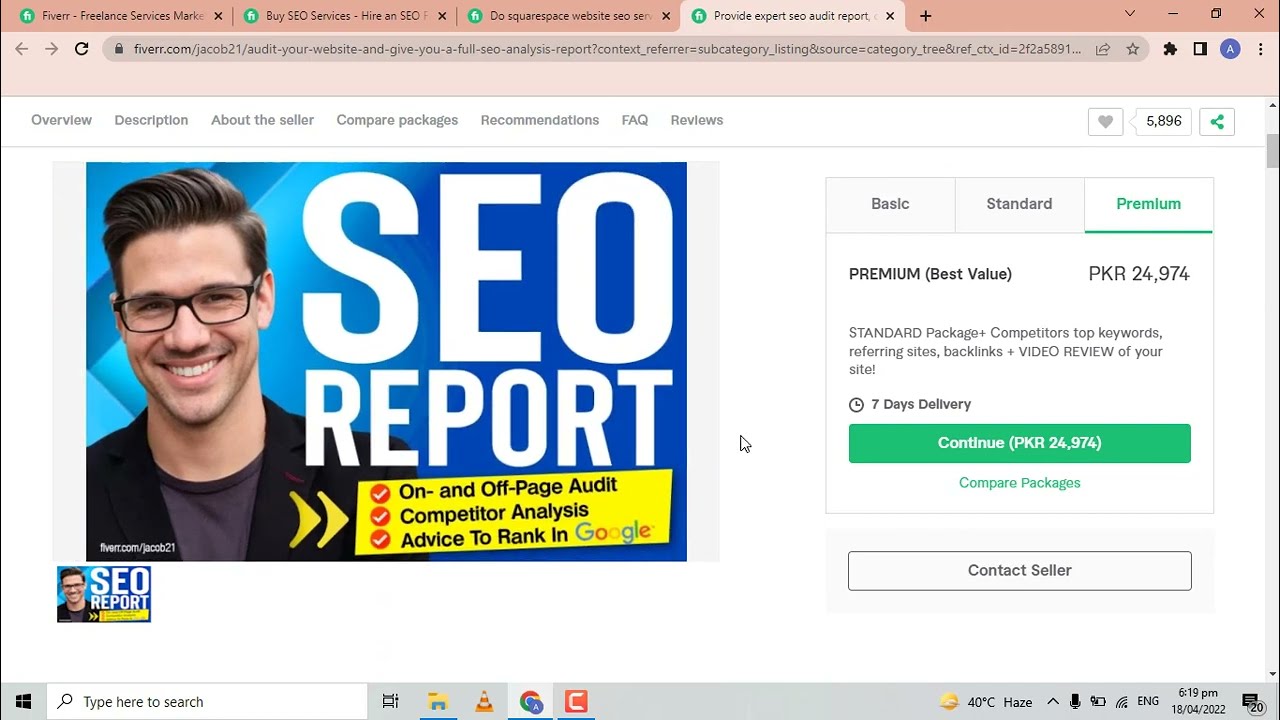Select the Basic package tab
Screen dimensions: 1280x720
click(x=890, y=204)
